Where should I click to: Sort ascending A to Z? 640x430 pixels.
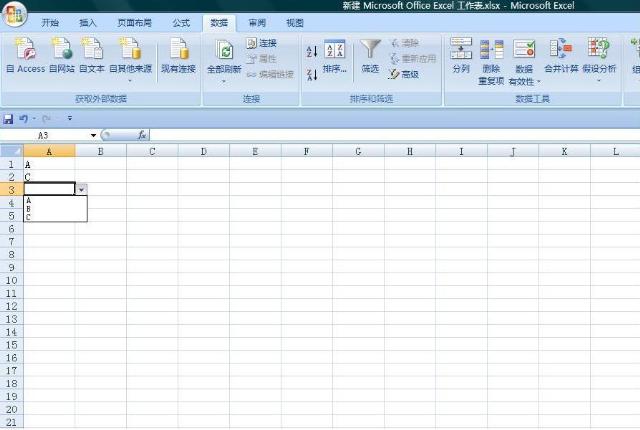tap(312, 51)
